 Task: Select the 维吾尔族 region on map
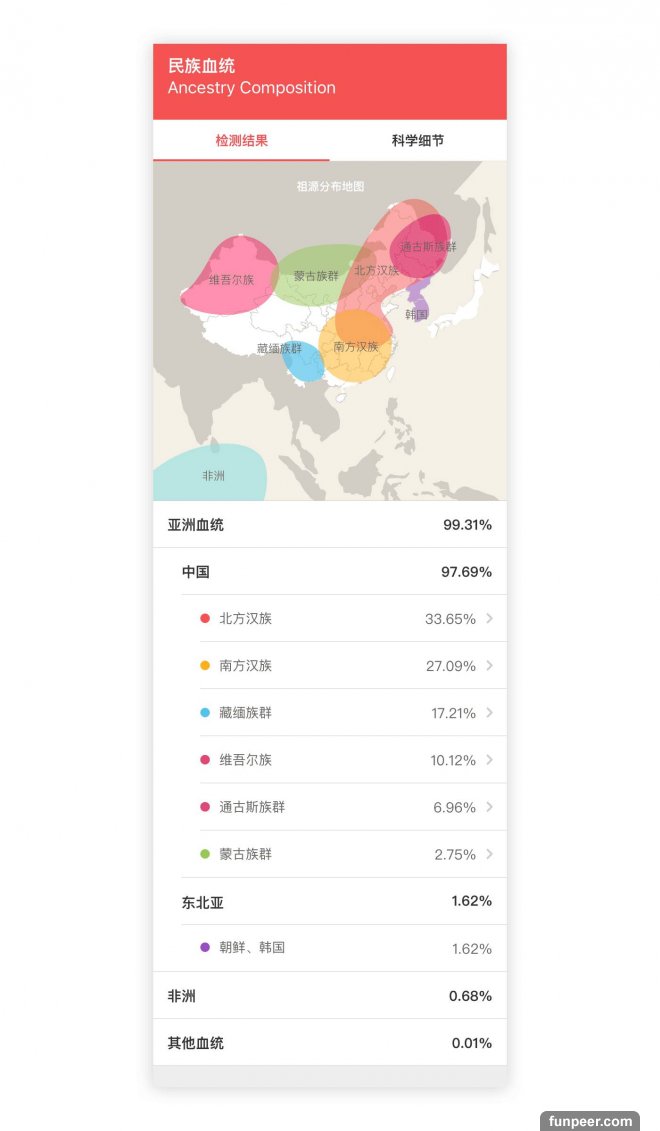point(231,278)
